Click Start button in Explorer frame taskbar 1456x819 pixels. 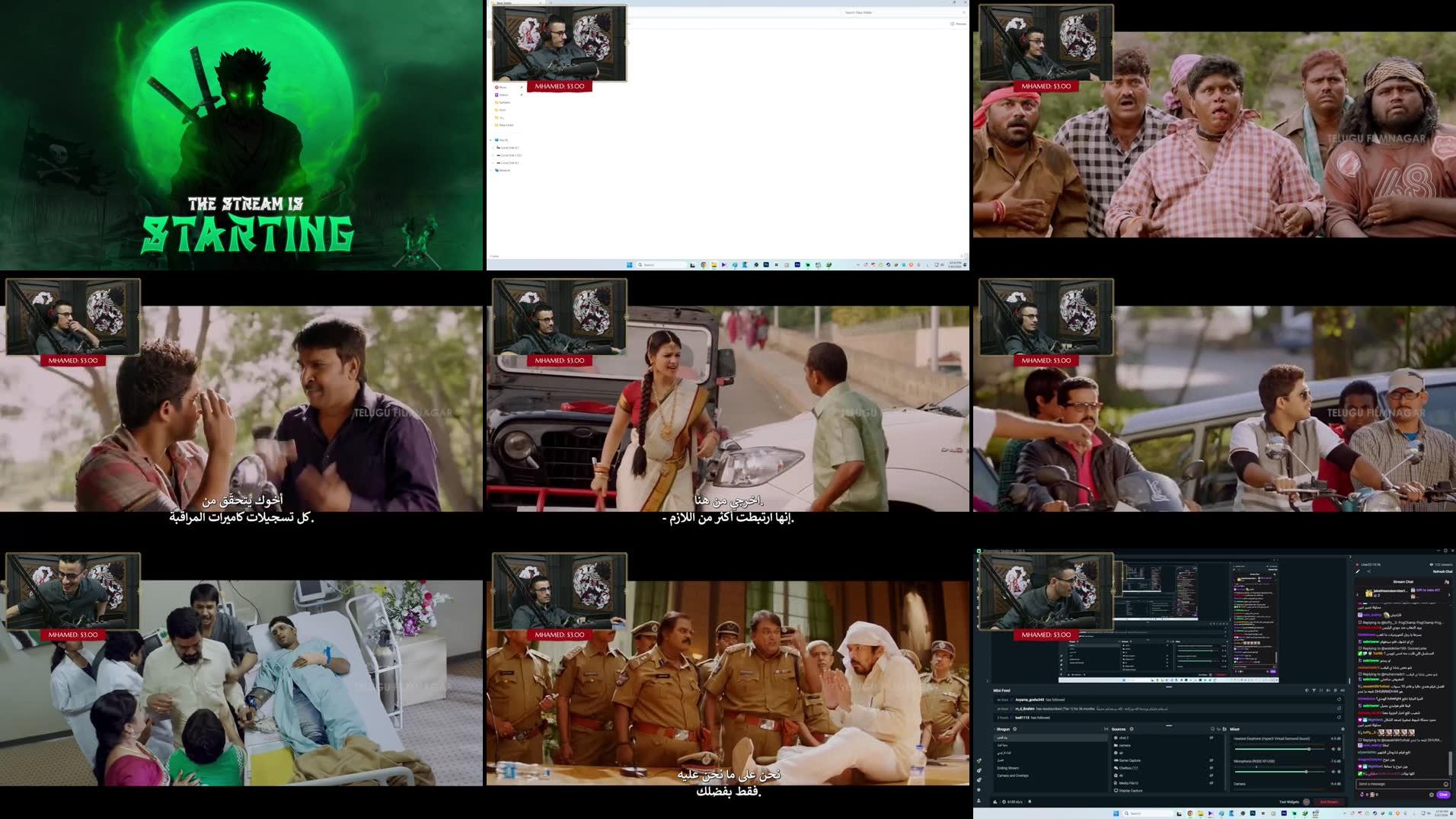pos(629,264)
